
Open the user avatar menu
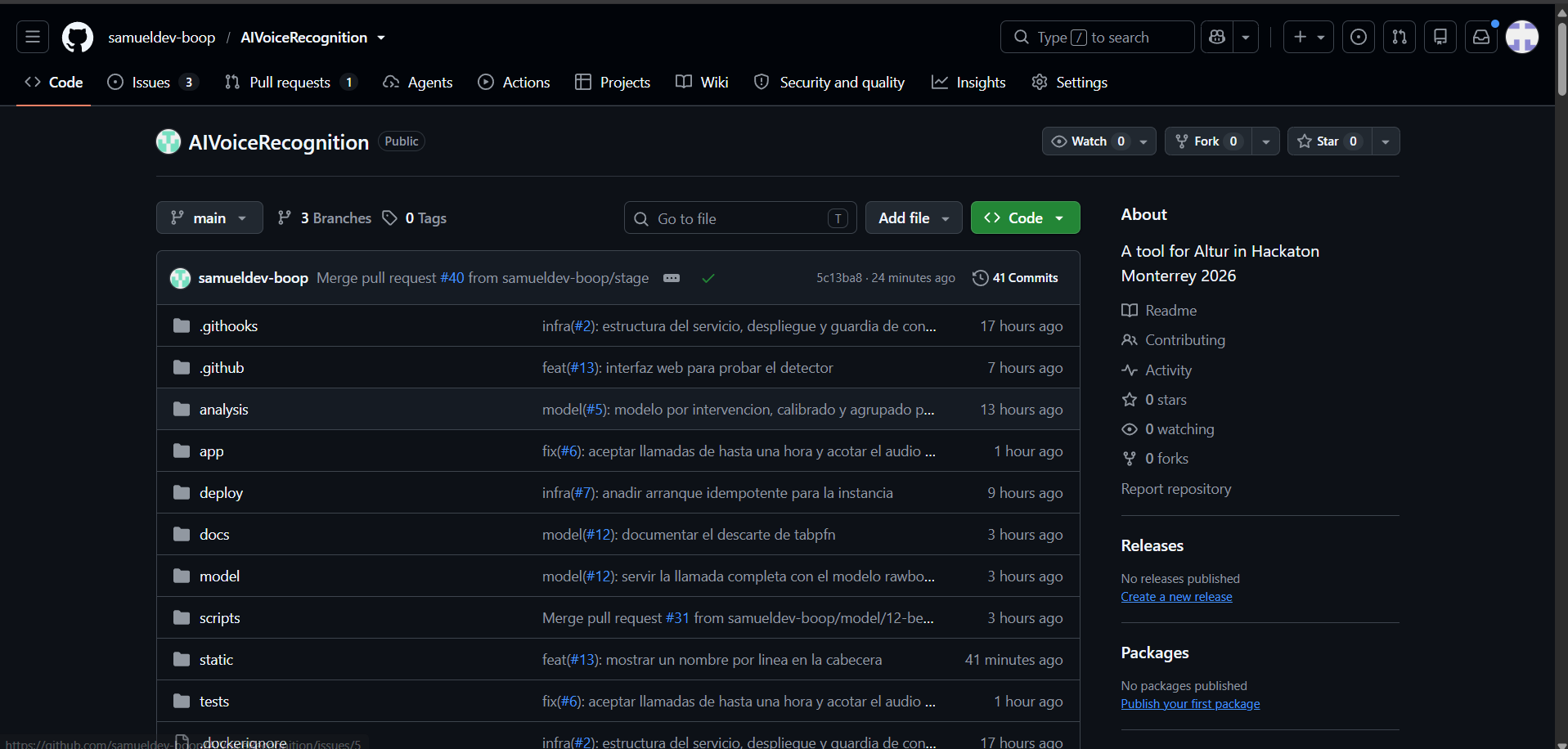1522,37
